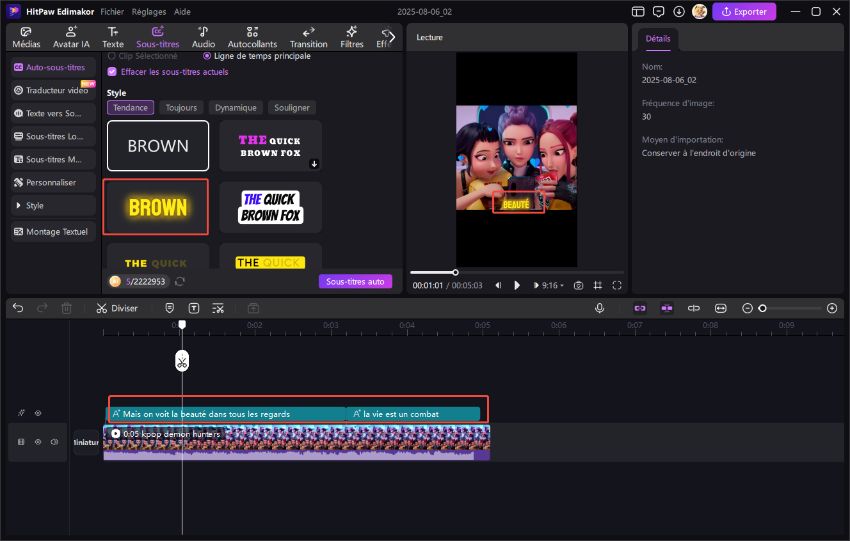Open Auto-sous-titres in sidebar
This screenshot has height=541, width=850.
[x=53, y=67]
